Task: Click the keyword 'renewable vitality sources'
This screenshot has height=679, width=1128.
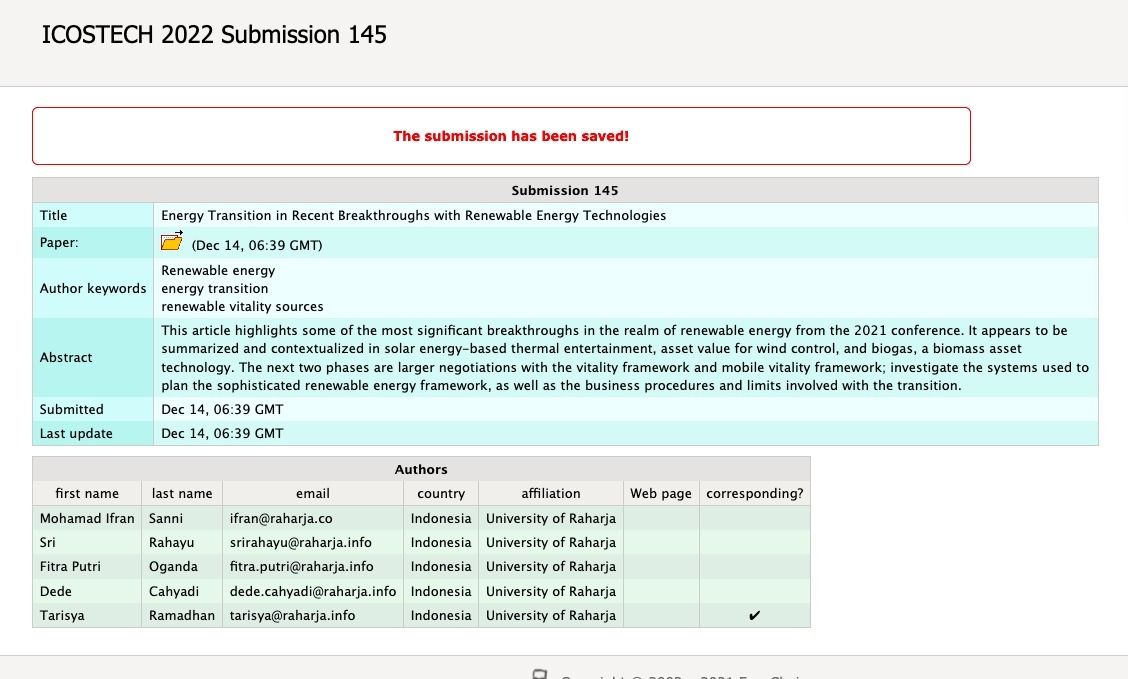Action: (242, 306)
